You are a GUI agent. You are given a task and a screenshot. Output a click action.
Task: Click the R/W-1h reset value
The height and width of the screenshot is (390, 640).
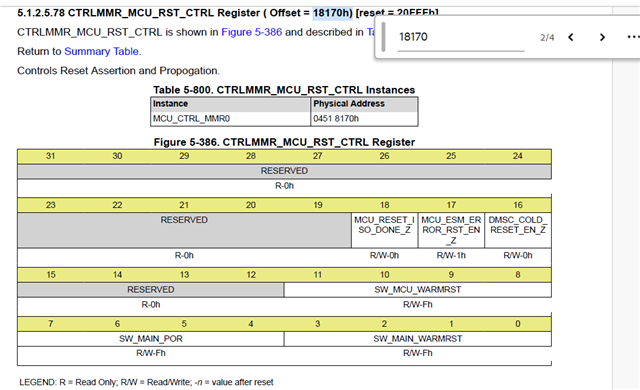[x=451, y=255]
